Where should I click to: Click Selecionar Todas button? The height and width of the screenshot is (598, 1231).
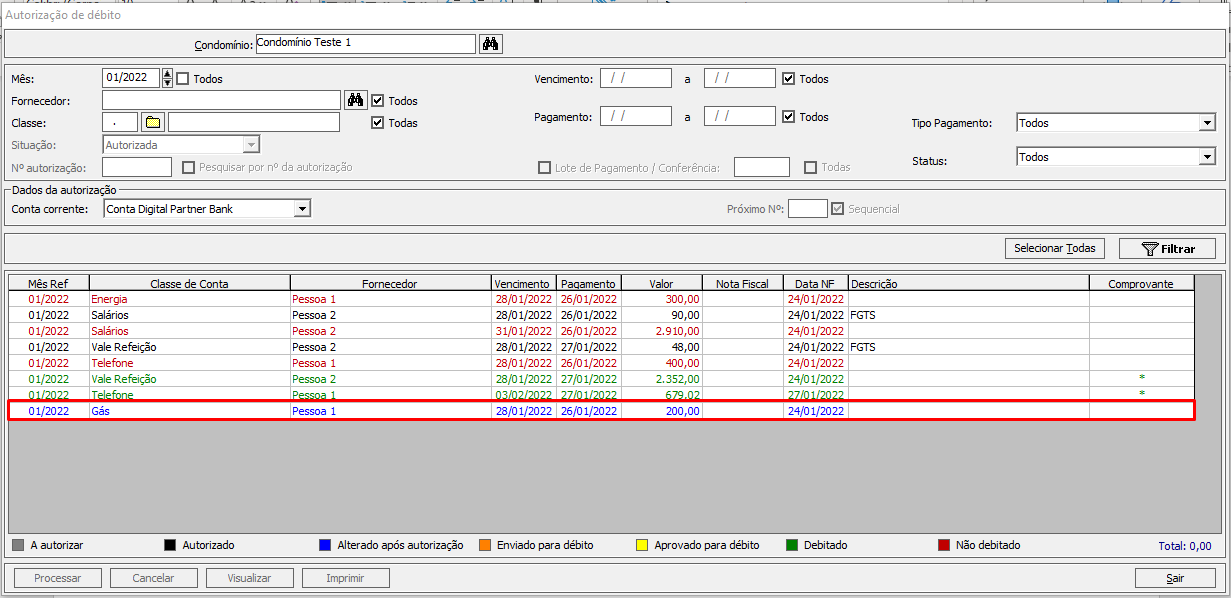[x=1055, y=248]
